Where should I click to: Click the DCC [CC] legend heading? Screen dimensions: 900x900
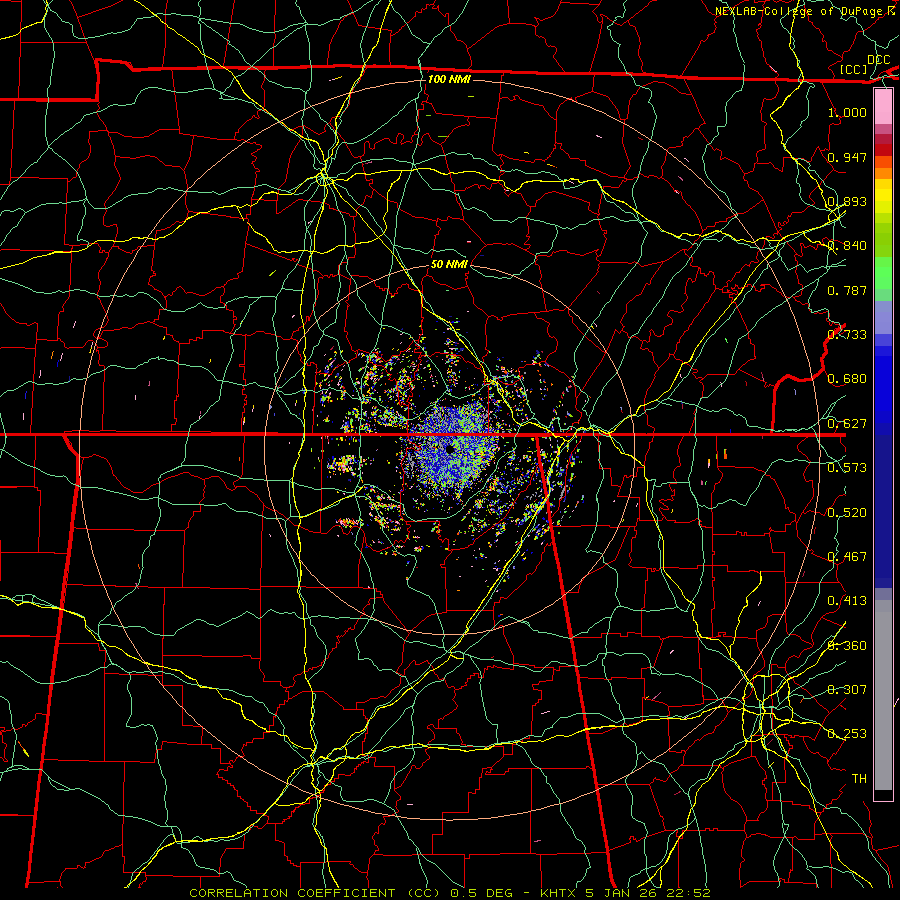click(864, 64)
